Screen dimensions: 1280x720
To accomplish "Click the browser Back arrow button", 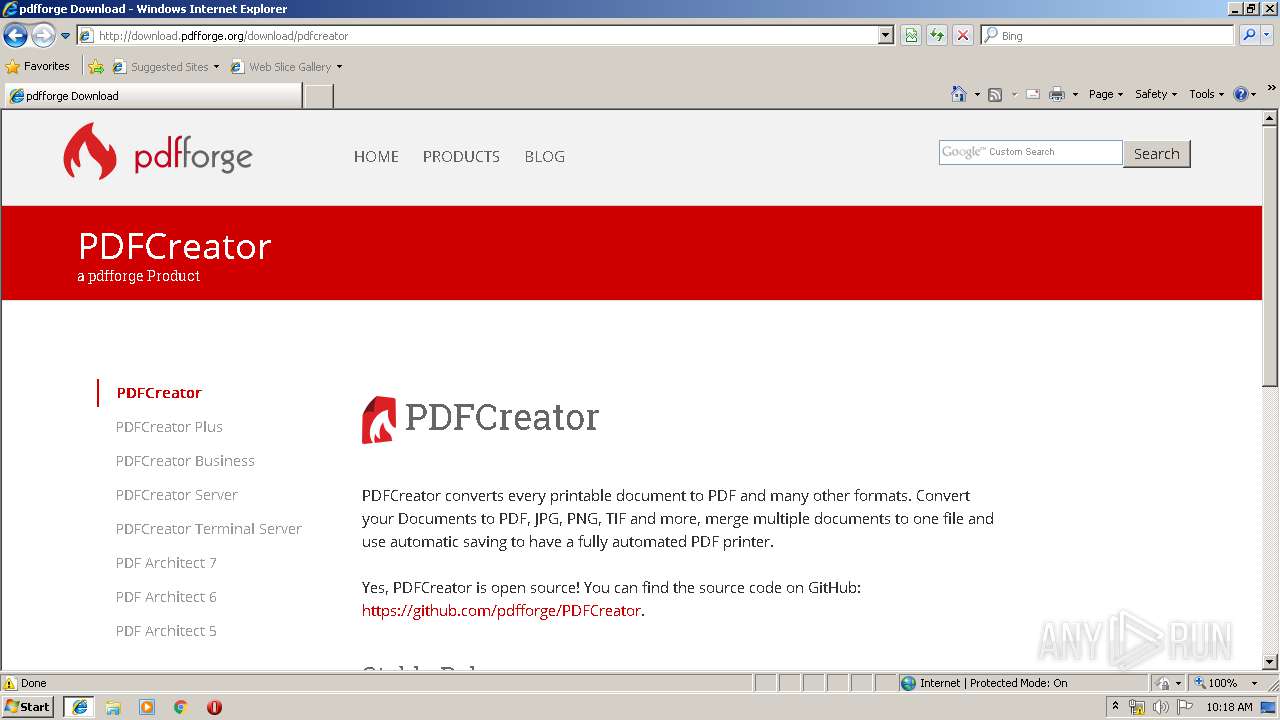I will [x=15, y=36].
